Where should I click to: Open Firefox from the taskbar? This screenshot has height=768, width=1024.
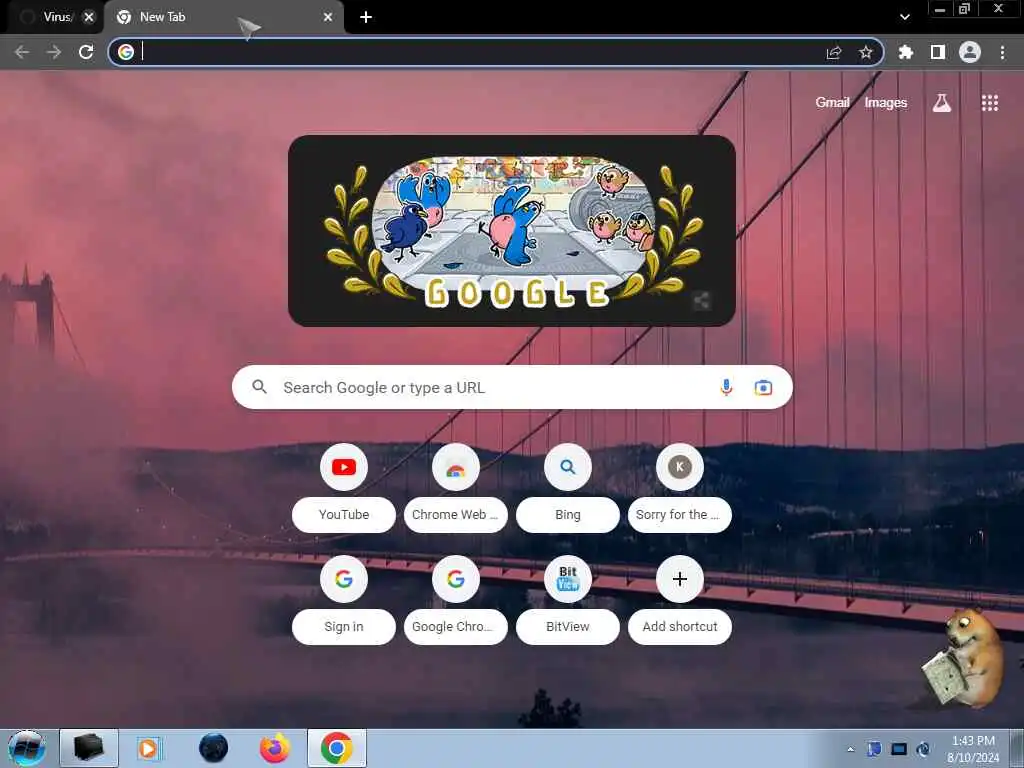tap(274, 748)
